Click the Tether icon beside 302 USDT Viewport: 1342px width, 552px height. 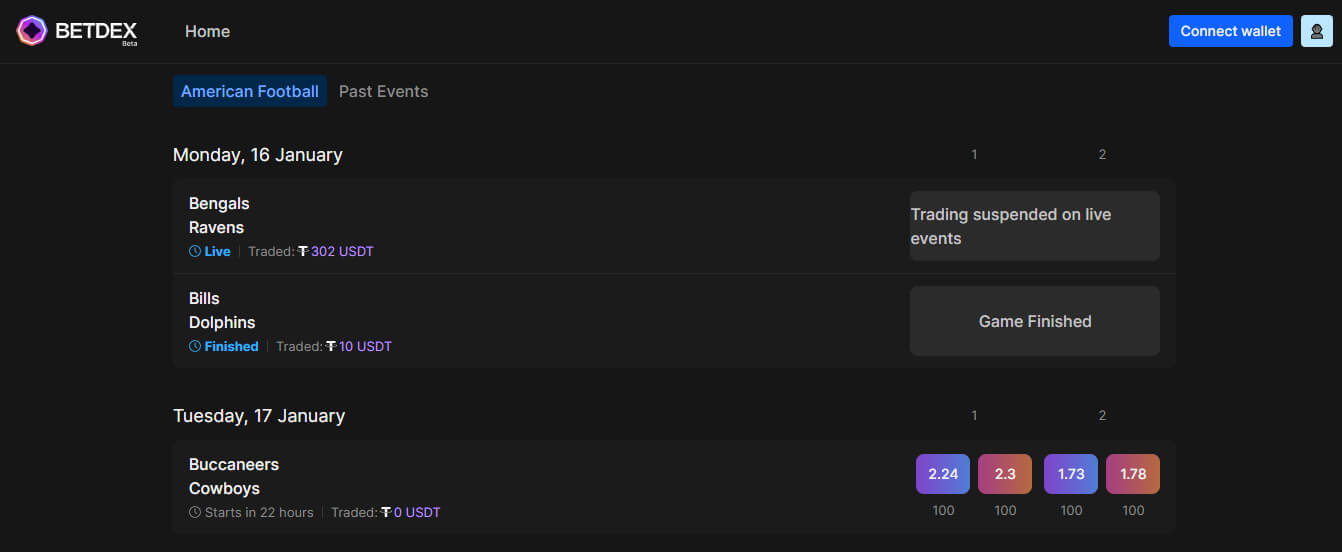(303, 252)
